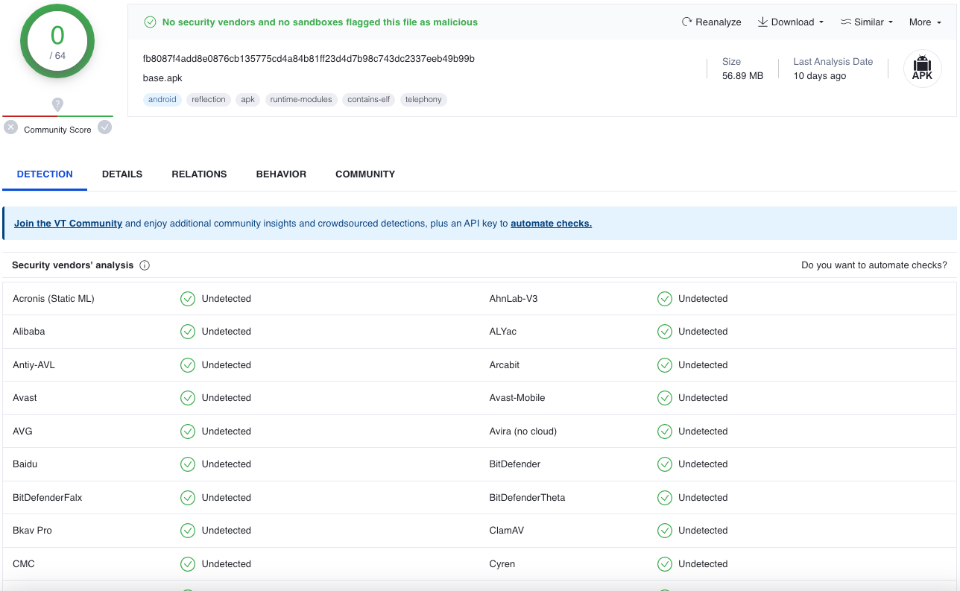Open the Download dropdown arrow
This screenshot has width=960, height=591.
(x=821, y=23)
